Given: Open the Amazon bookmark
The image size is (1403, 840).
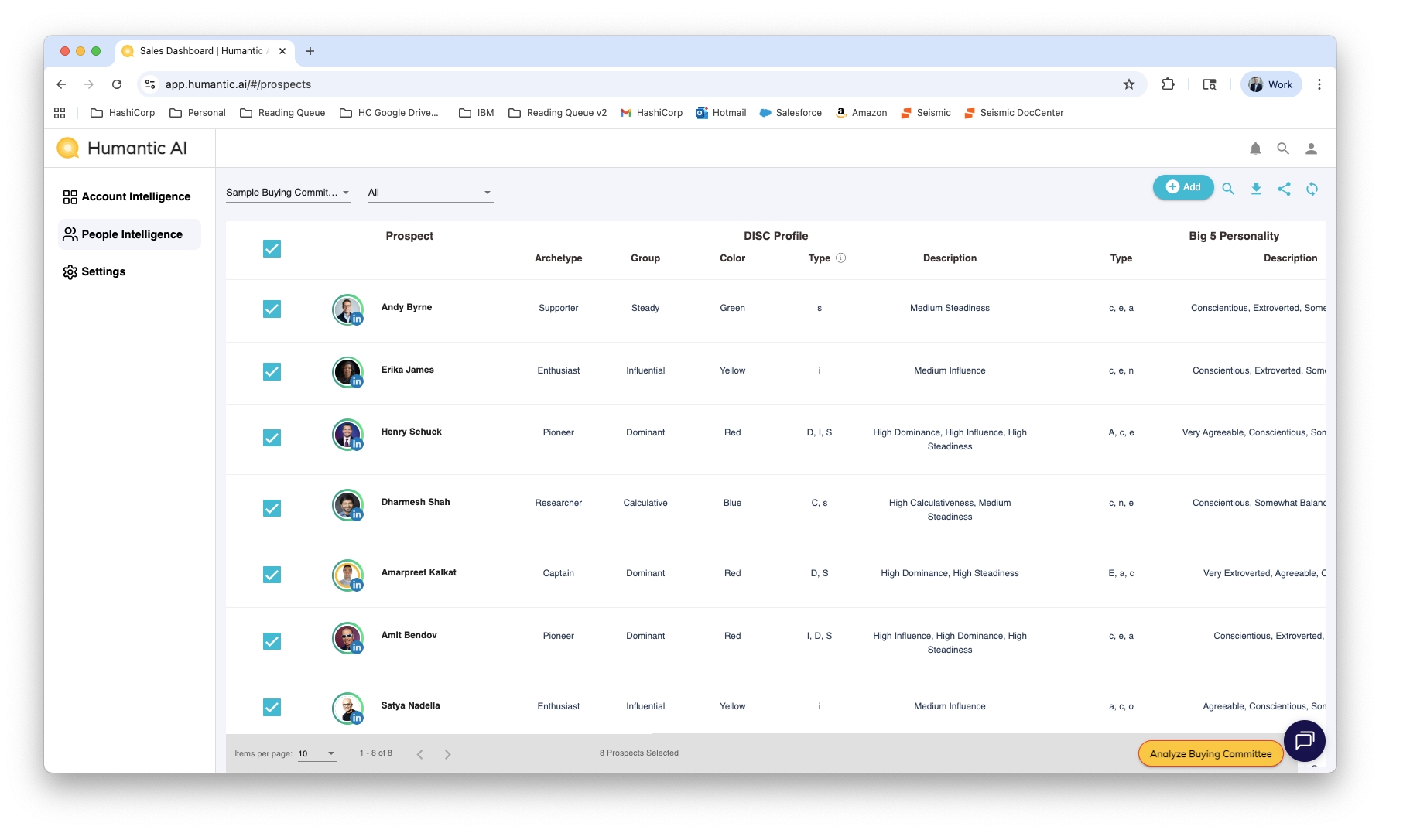Looking at the screenshot, I should pos(861,113).
